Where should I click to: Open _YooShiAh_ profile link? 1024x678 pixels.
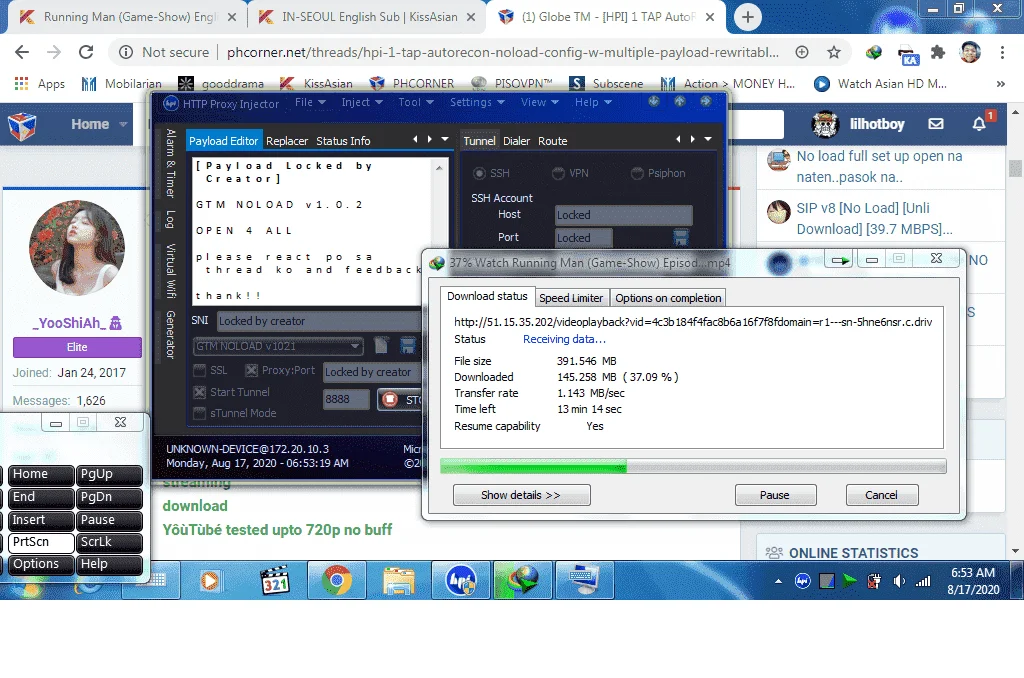click(69, 323)
